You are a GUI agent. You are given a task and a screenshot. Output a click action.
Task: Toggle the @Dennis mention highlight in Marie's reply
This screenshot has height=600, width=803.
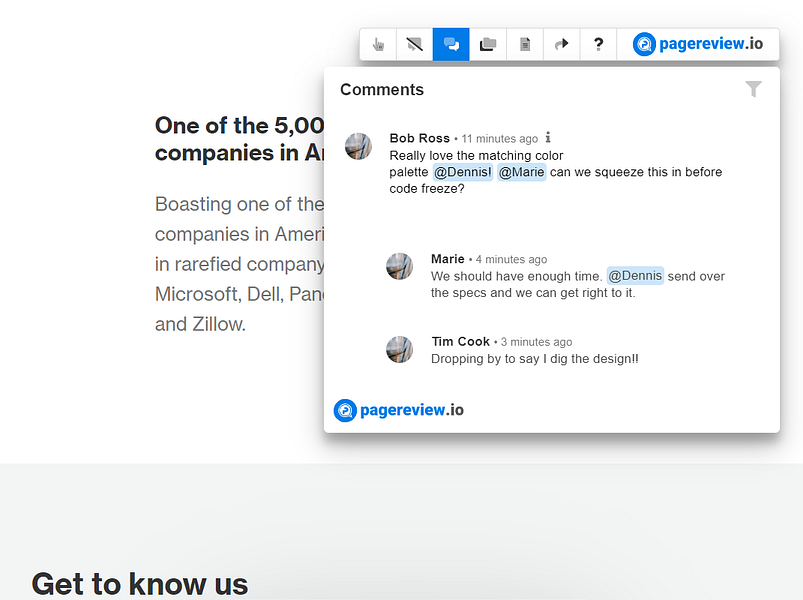point(635,276)
